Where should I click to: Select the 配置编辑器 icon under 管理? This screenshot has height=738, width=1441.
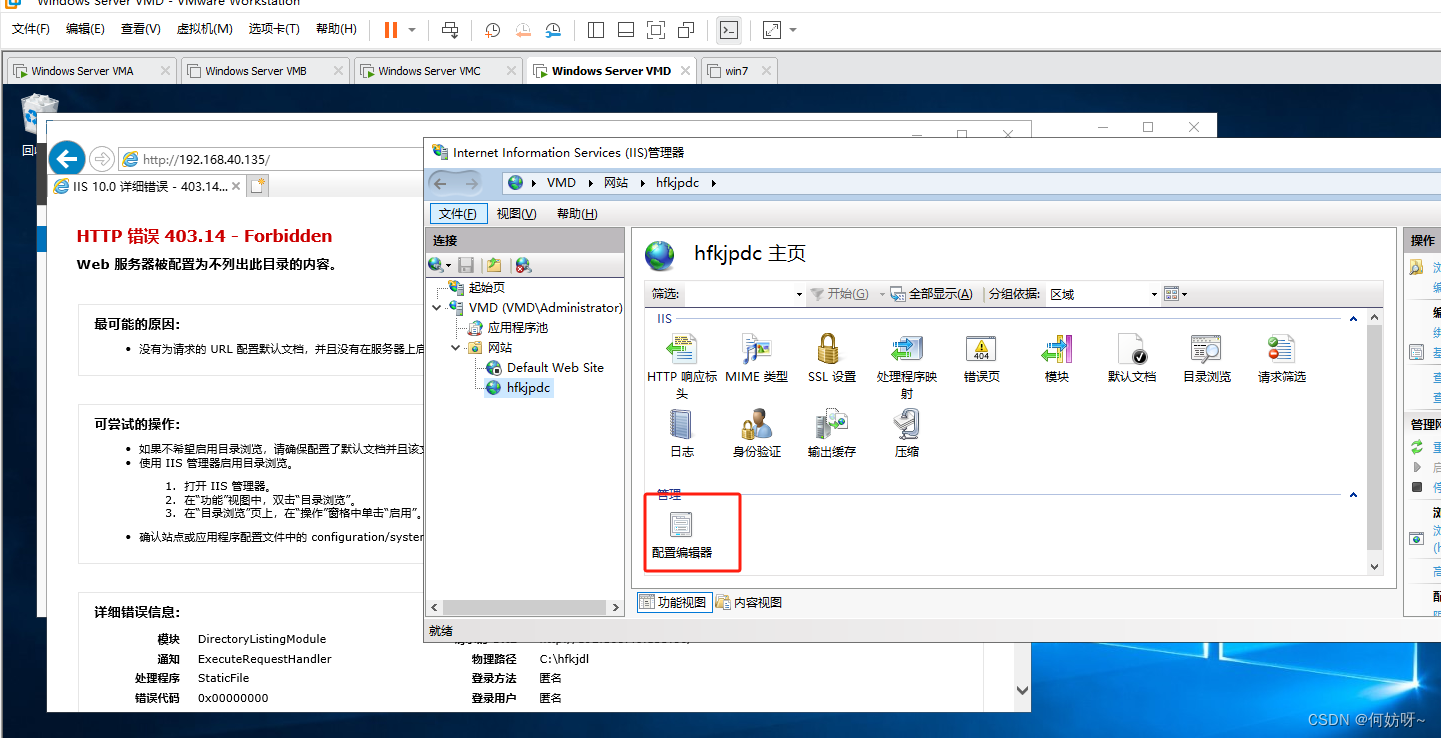tap(682, 524)
